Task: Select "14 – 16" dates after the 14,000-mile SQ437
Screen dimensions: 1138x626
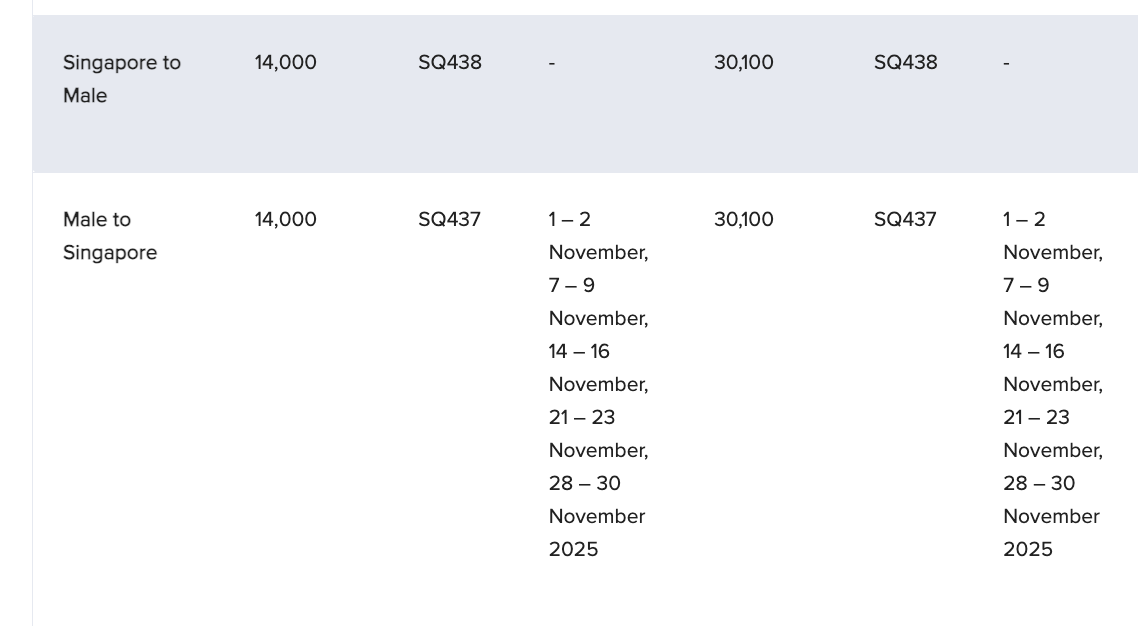Action: pos(579,352)
